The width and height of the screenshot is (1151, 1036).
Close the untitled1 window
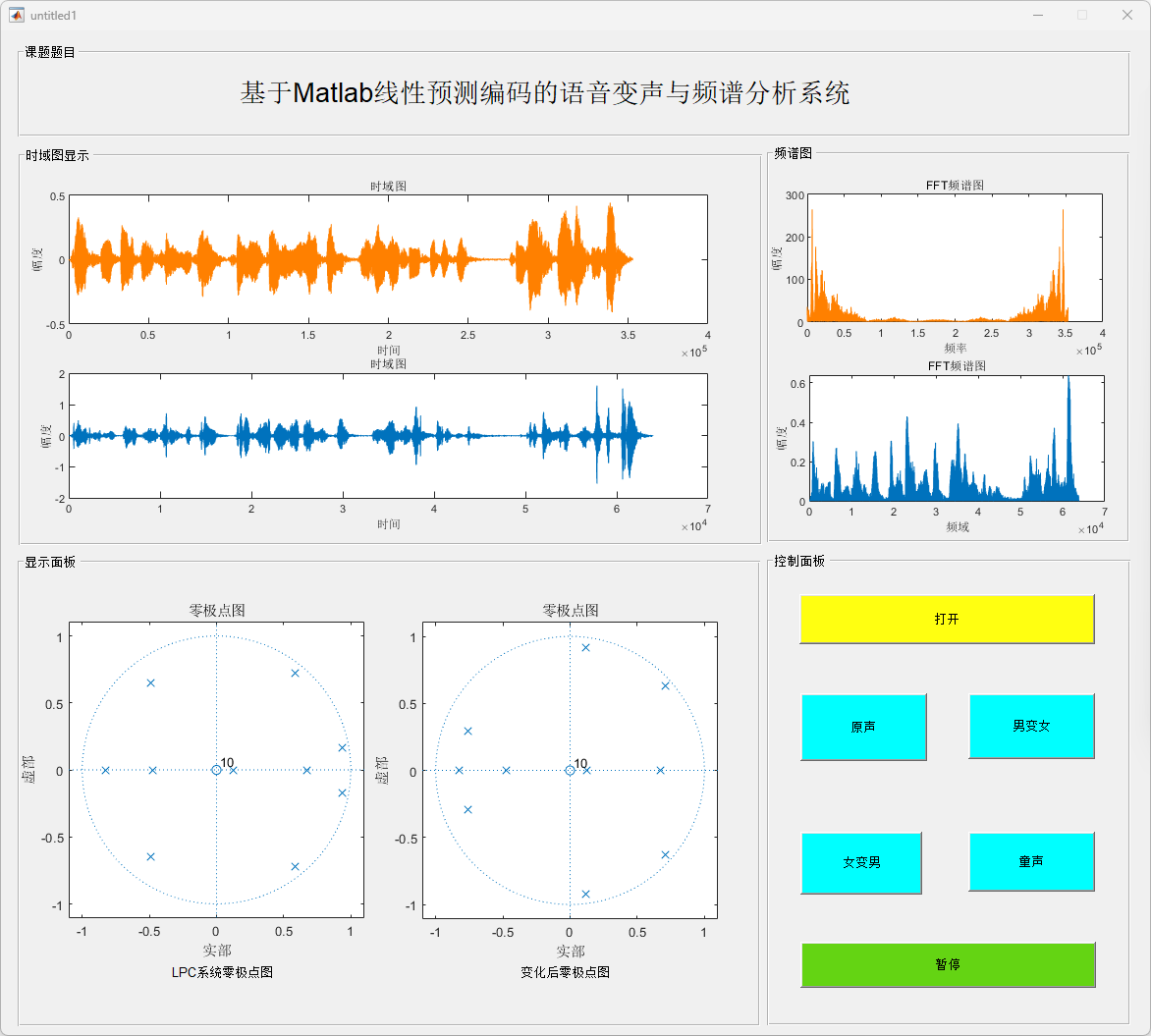1126,15
